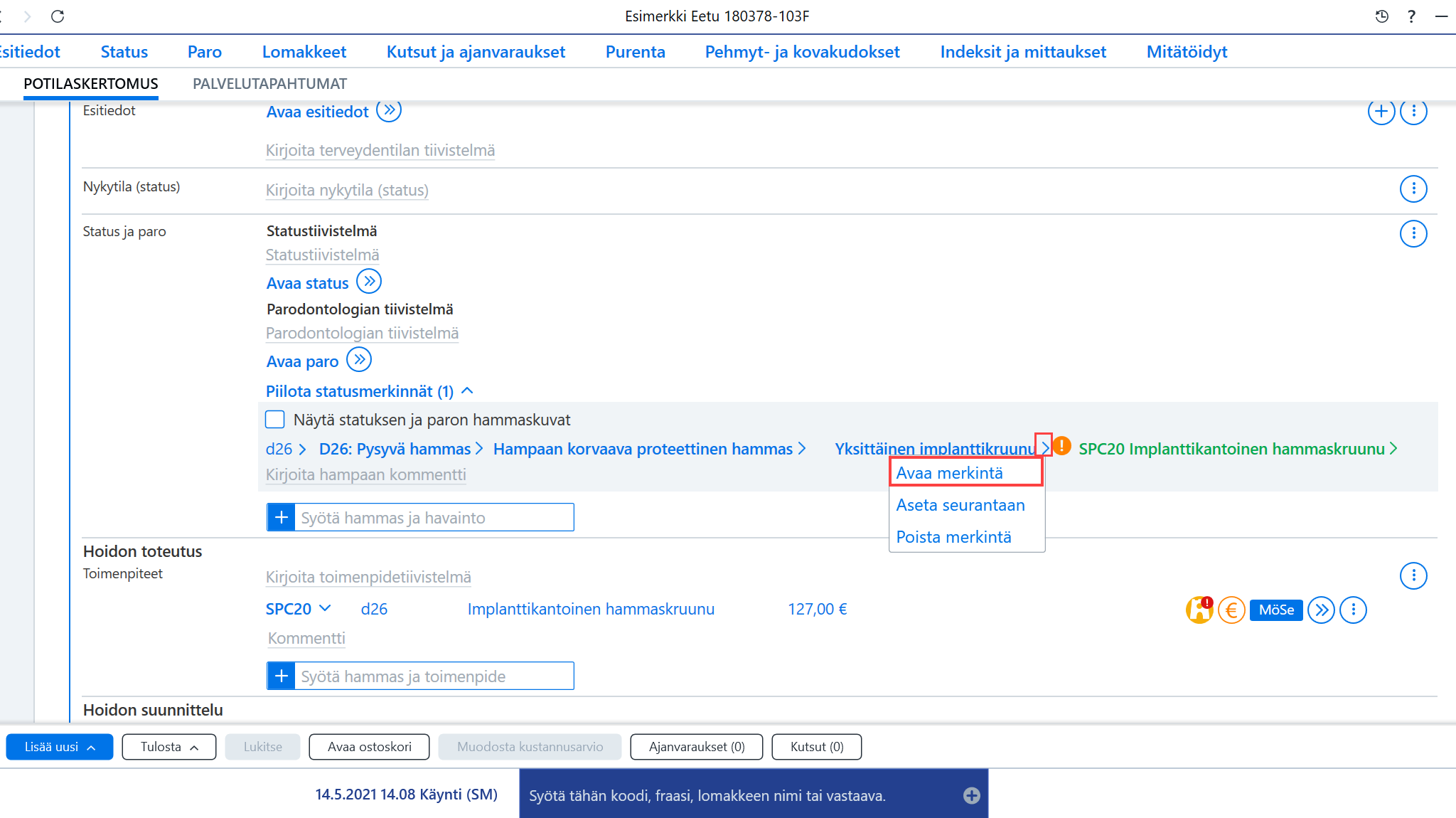1456x818 pixels.
Task: Click the double-chevron icon next to Avaa status
Action: pyautogui.click(x=369, y=282)
